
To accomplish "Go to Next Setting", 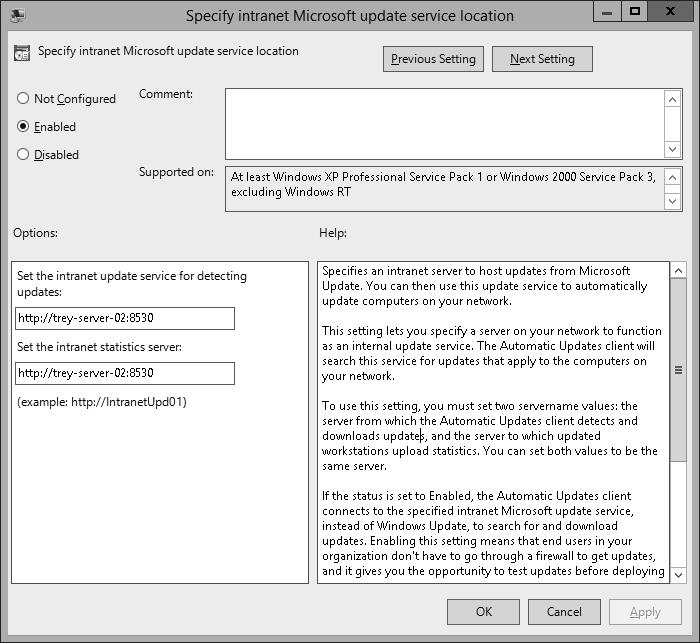I will [x=542, y=59].
